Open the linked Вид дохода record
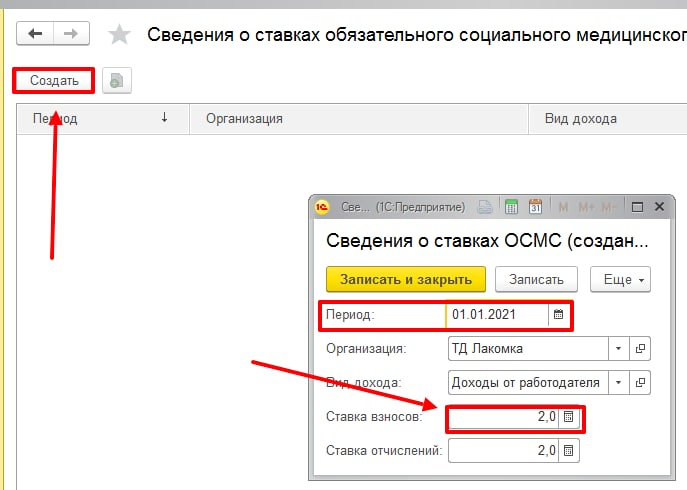This screenshot has height=490, width=687. coord(641,383)
